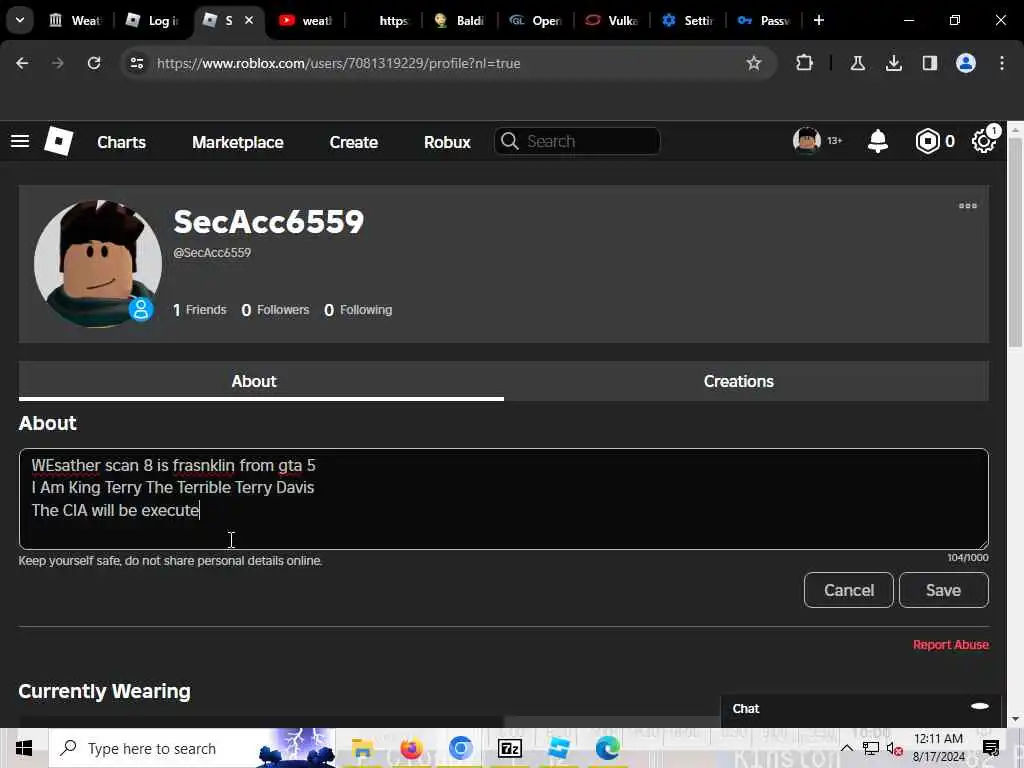Switch to the Weat tab
Image resolution: width=1024 pixels, height=768 pixels.
(77, 20)
